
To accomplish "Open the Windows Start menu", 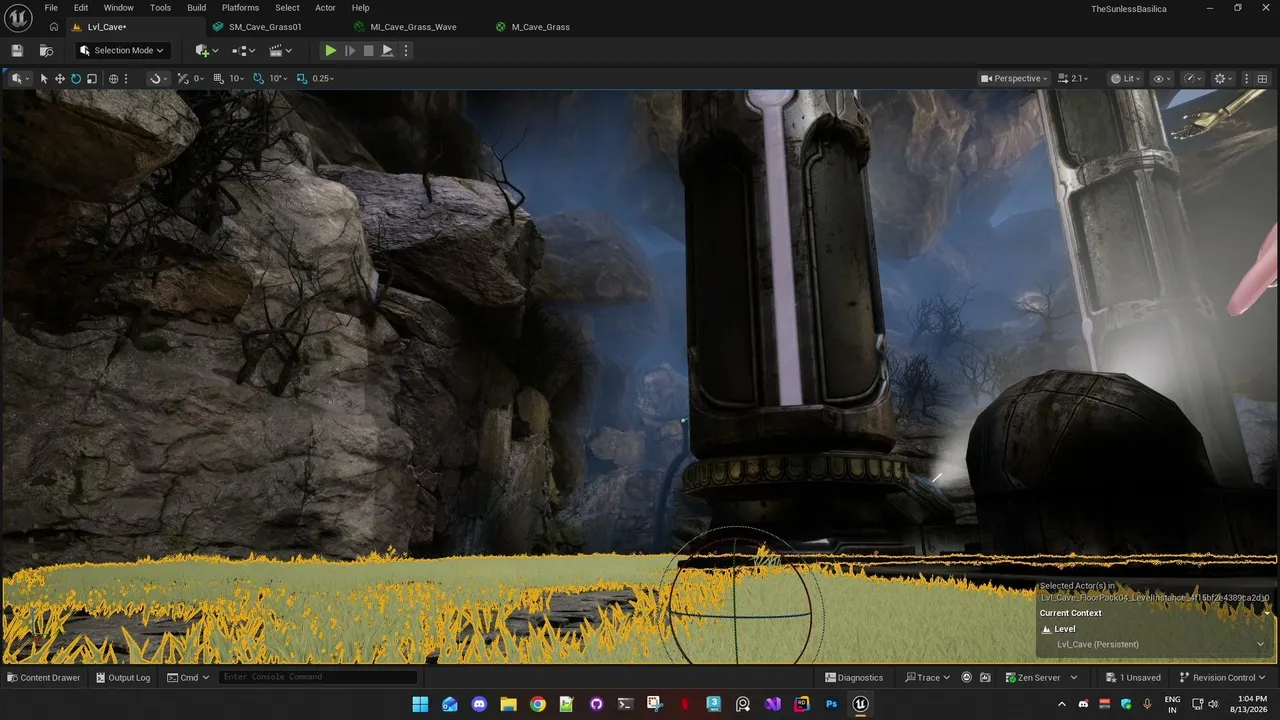I will (x=420, y=704).
